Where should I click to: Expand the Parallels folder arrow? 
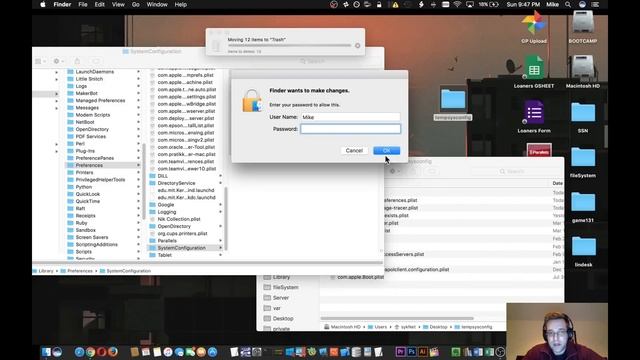click(x=220, y=241)
